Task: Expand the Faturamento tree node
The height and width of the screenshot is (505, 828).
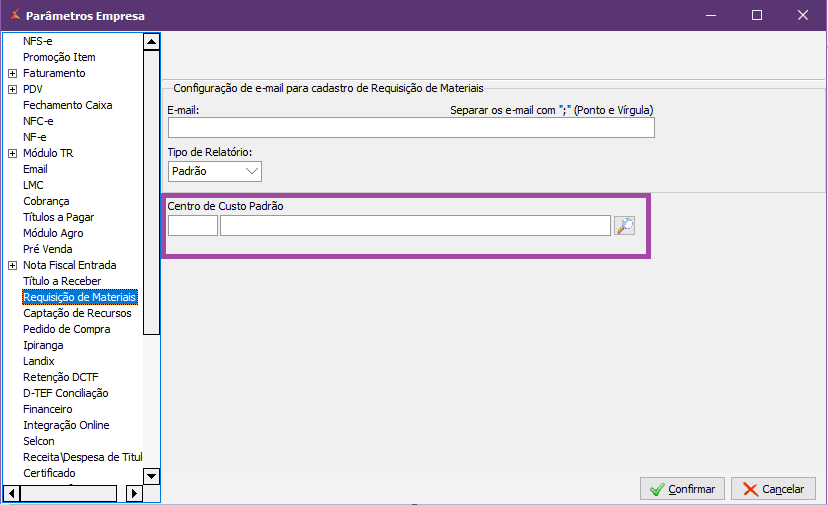Action: click(12, 73)
